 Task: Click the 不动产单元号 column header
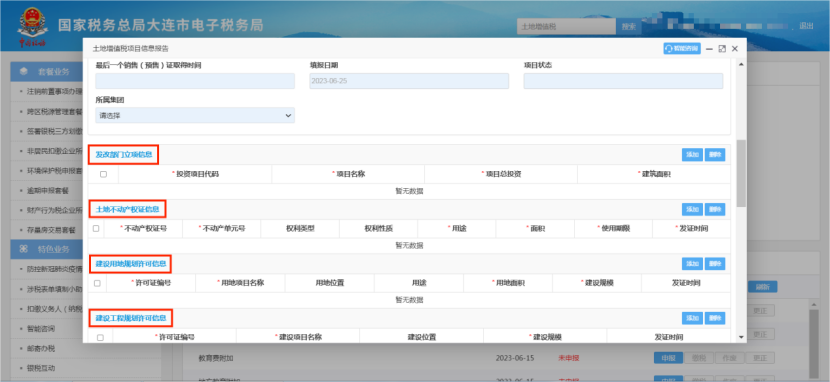222,229
